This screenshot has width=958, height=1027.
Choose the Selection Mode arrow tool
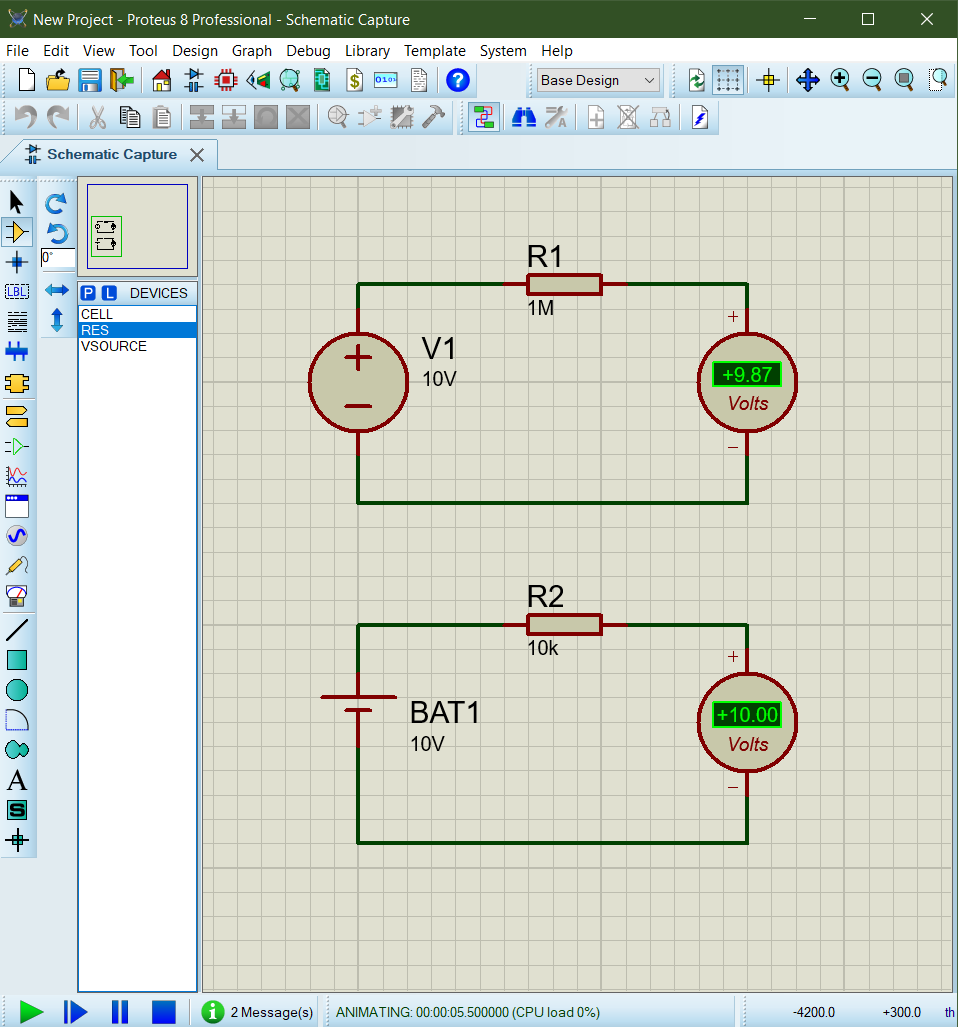pyautogui.click(x=17, y=202)
